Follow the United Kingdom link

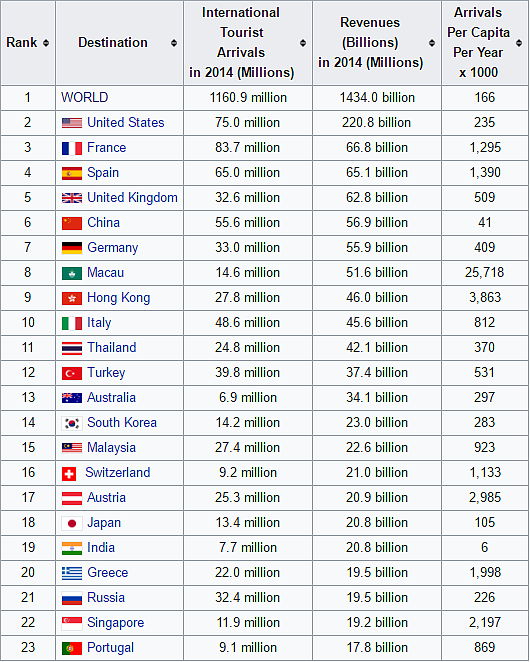(132, 198)
